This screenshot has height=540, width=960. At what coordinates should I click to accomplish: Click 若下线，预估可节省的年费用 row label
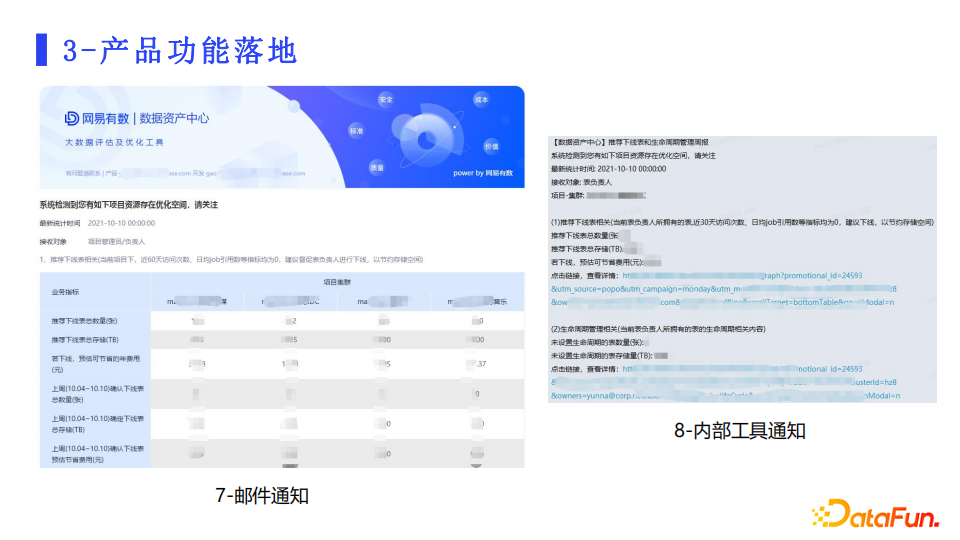[x=91, y=363]
